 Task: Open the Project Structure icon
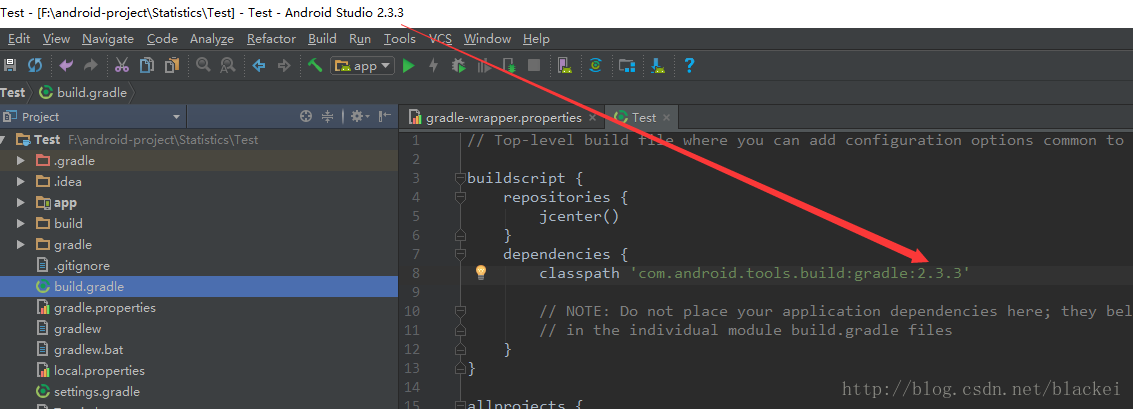626,66
